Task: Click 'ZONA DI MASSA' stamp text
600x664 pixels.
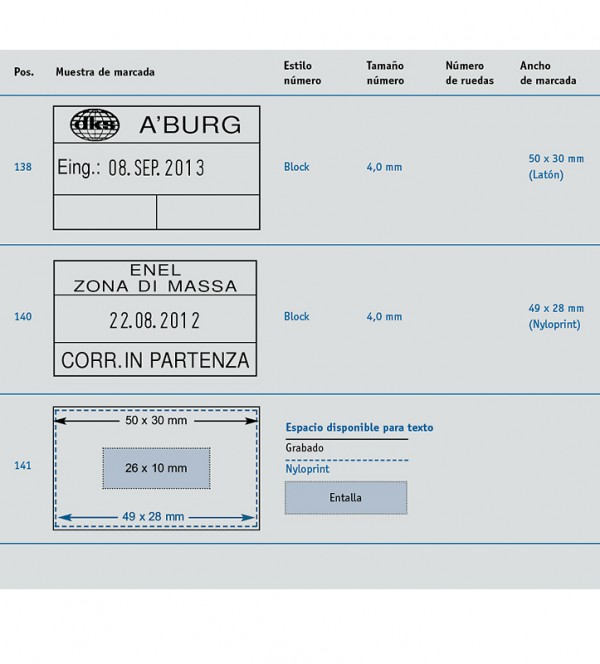Action: click(155, 286)
